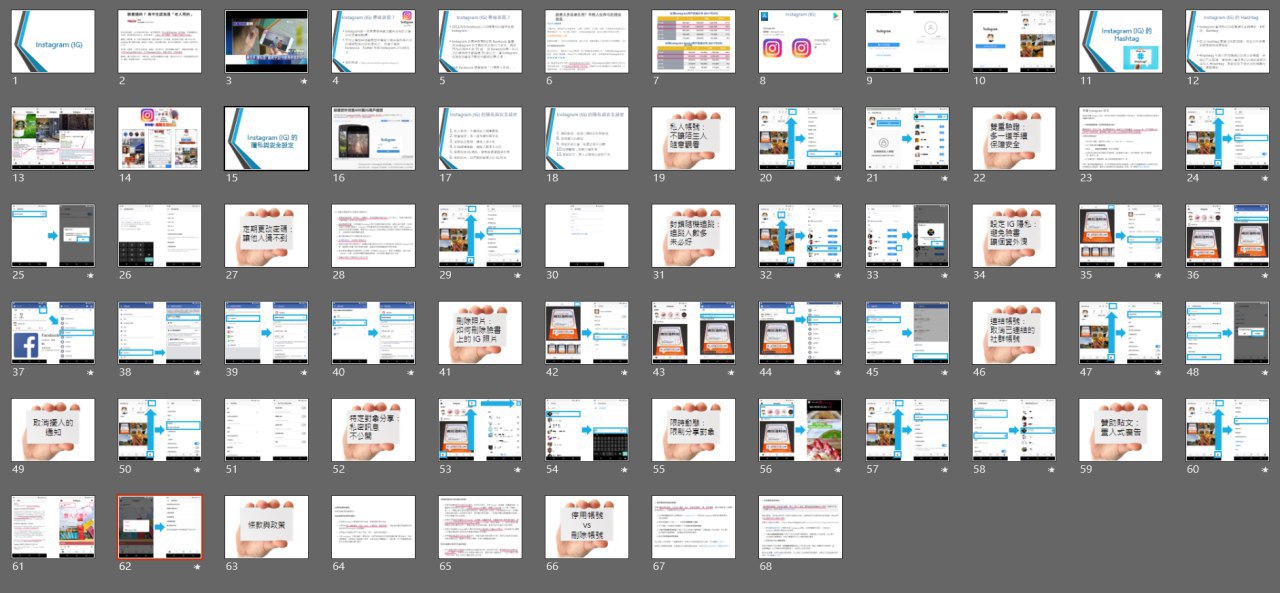Choose slide 66 comparing 停用帳號 vs 刪除帳號

click(x=586, y=527)
